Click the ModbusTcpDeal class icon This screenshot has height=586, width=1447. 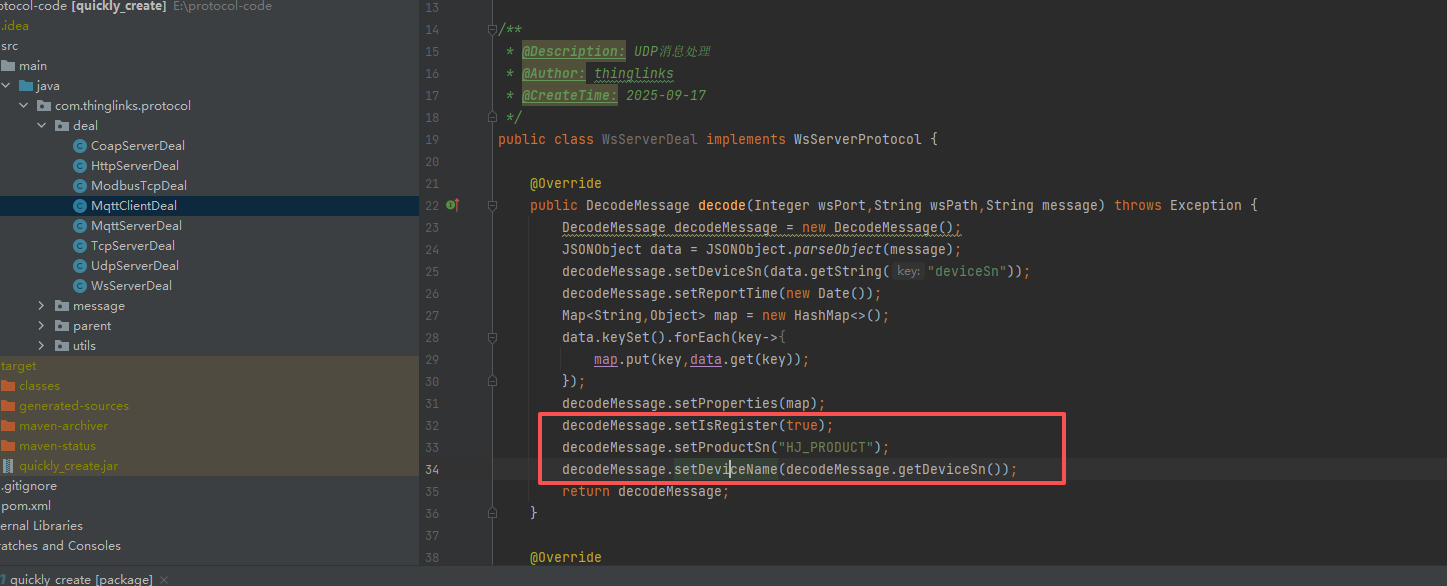pyautogui.click(x=80, y=186)
